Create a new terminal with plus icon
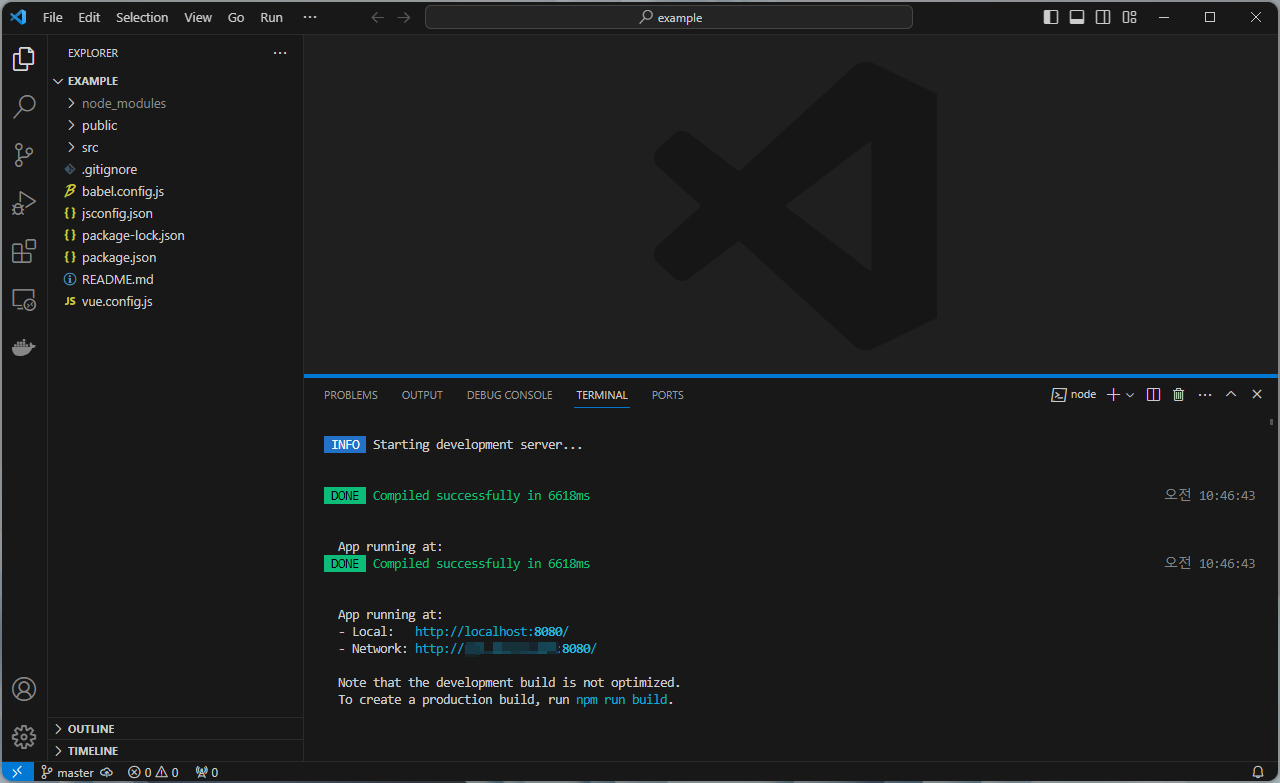Screen dimensions: 1280x783 tap(1113, 395)
